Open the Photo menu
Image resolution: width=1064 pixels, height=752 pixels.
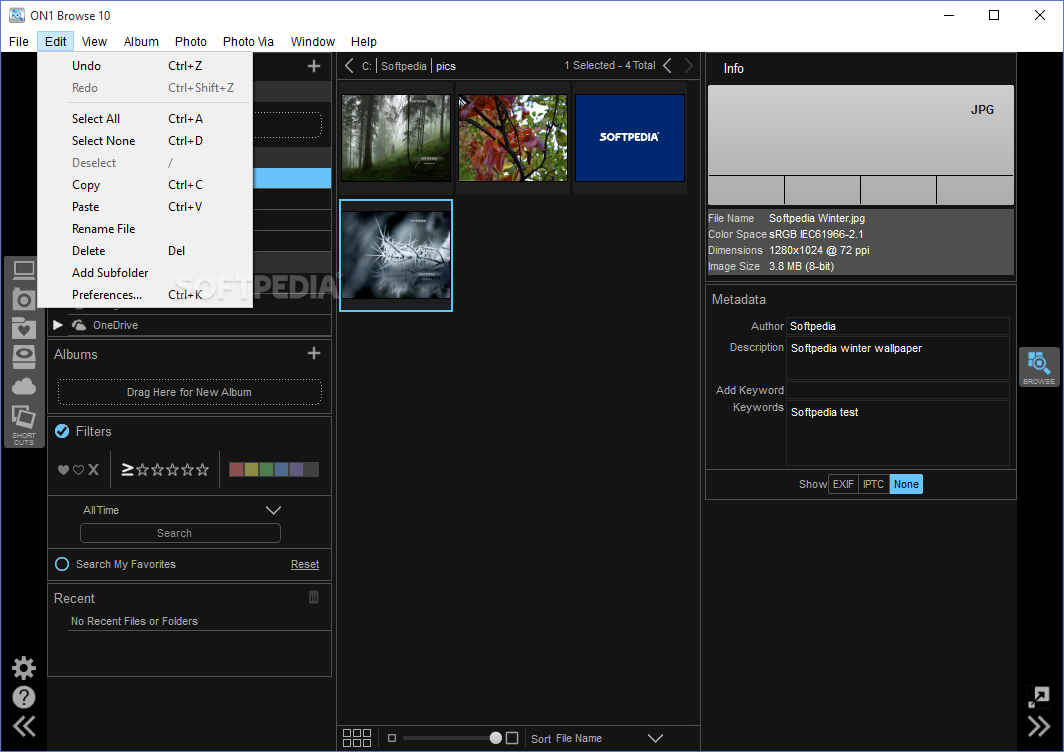coord(191,41)
